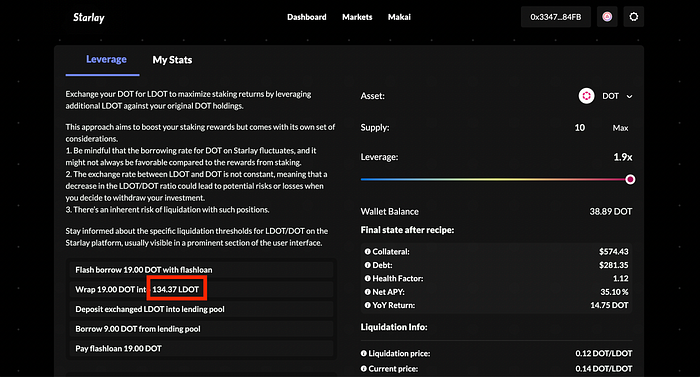Select the Leverage tab
The width and height of the screenshot is (700, 377).
pos(106,59)
